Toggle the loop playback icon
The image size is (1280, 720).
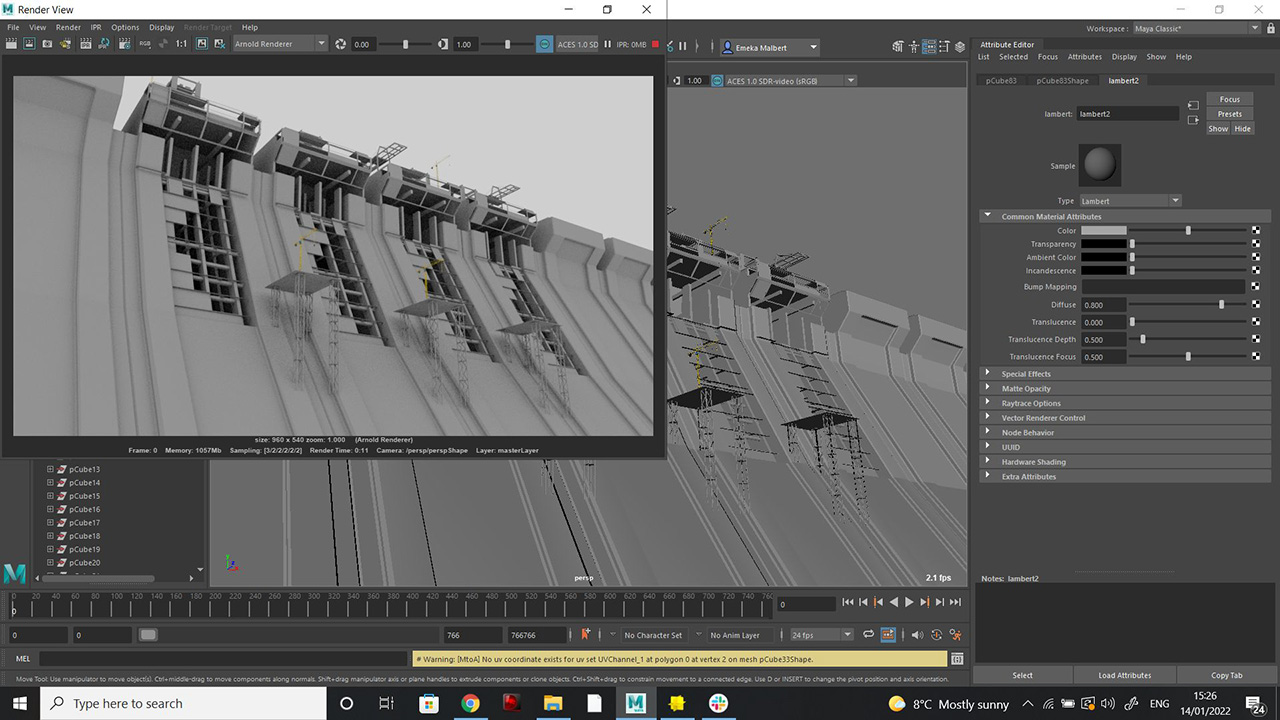pos(868,634)
